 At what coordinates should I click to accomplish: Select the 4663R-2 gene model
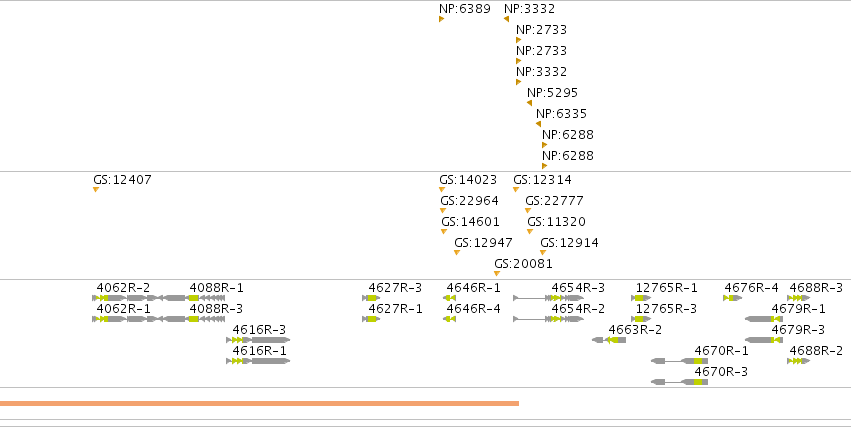pos(609,340)
